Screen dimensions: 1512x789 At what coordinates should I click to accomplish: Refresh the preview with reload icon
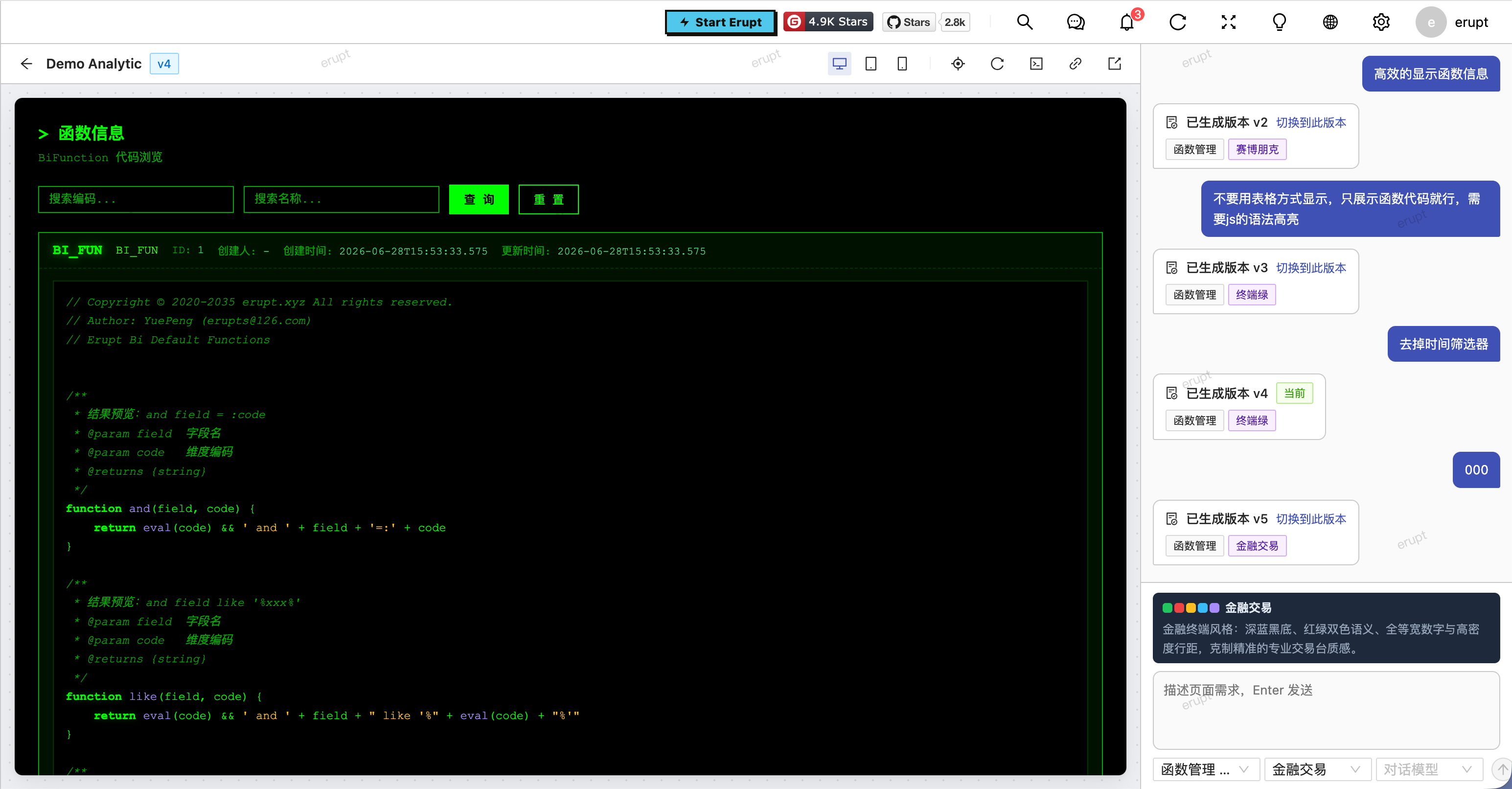tap(997, 64)
